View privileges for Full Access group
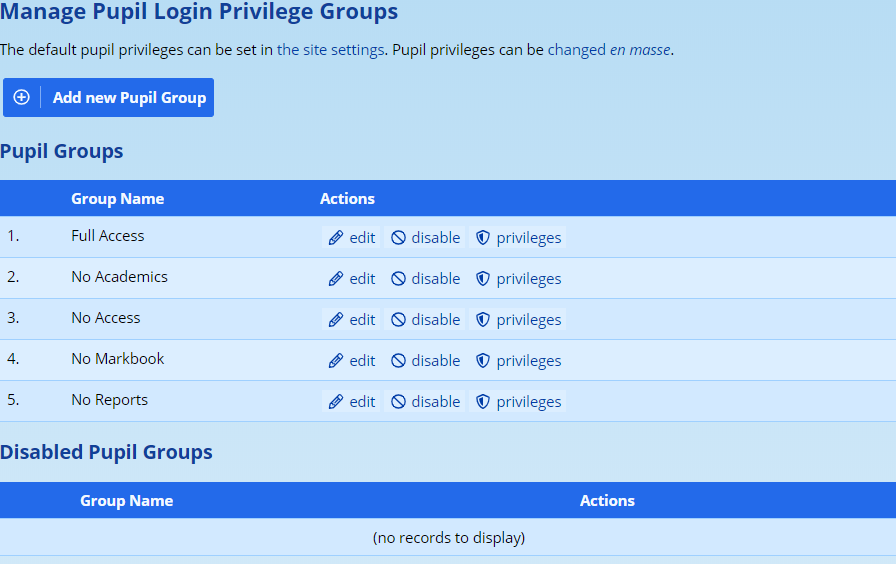This screenshot has height=564, width=896. pos(518,237)
